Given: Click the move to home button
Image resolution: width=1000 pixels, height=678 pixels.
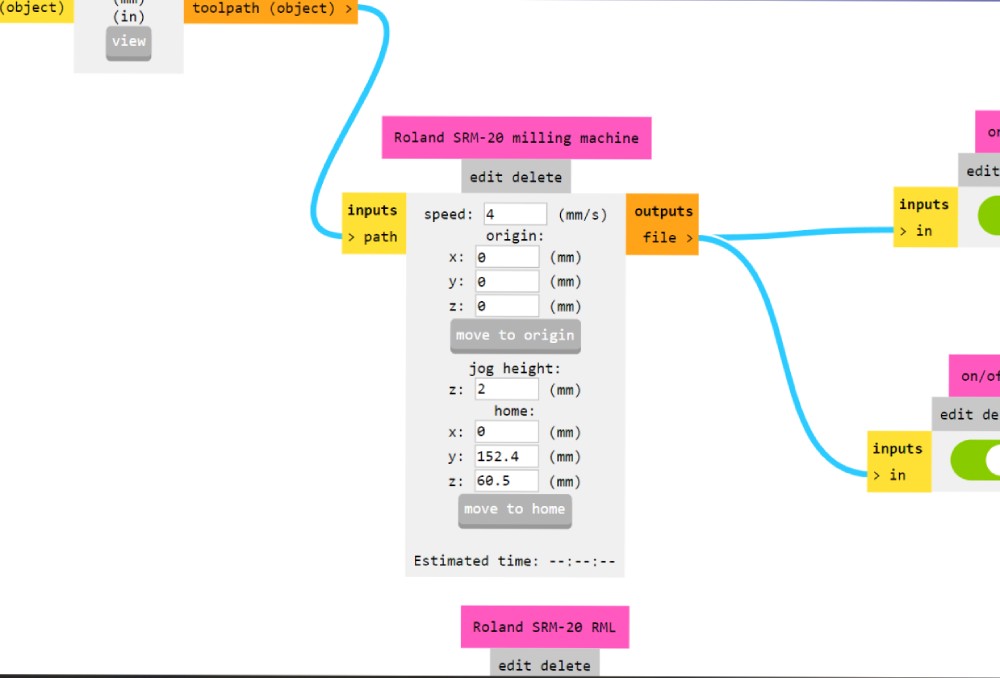Looking at the screenshot, I should 515,510.
